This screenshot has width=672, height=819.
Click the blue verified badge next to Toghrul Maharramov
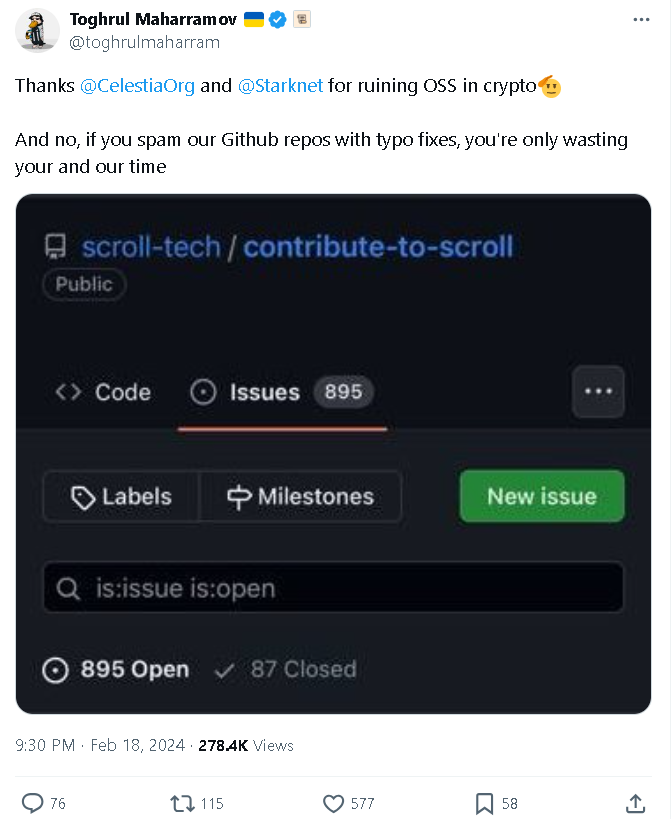[276, 18]
